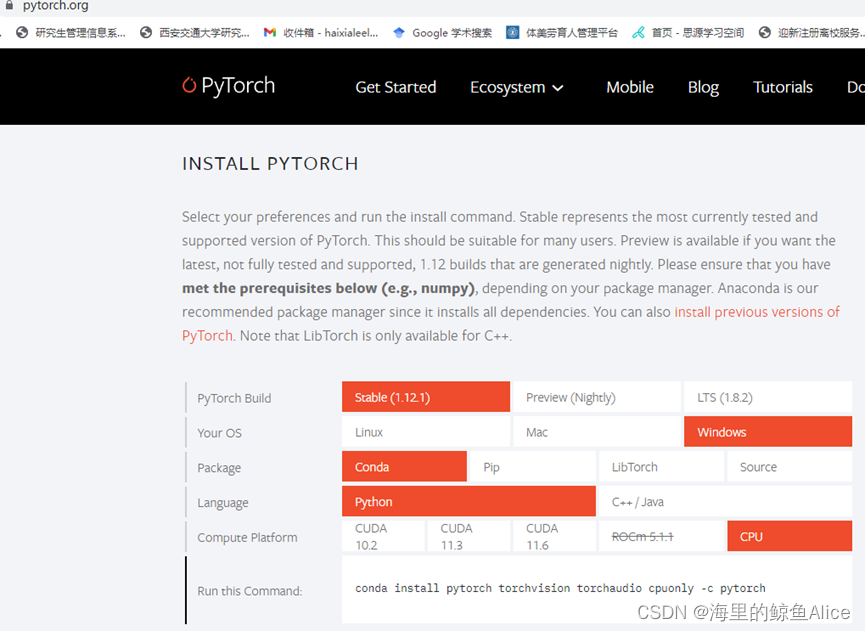This screenshot has height=631, width=865.
Task: Open the 研究生管理信息系 bookmark
Action: tap(71, 33)
